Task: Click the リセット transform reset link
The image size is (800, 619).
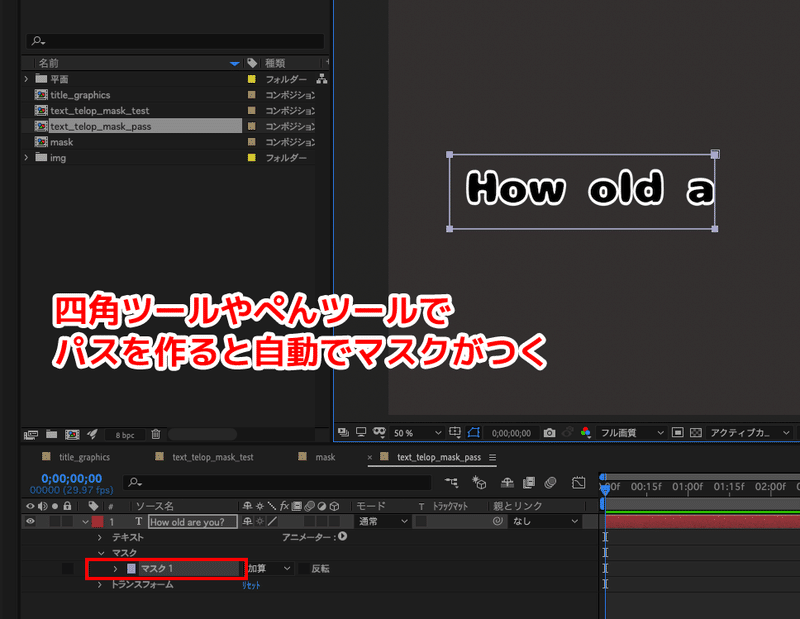Action: coord(251,585)
